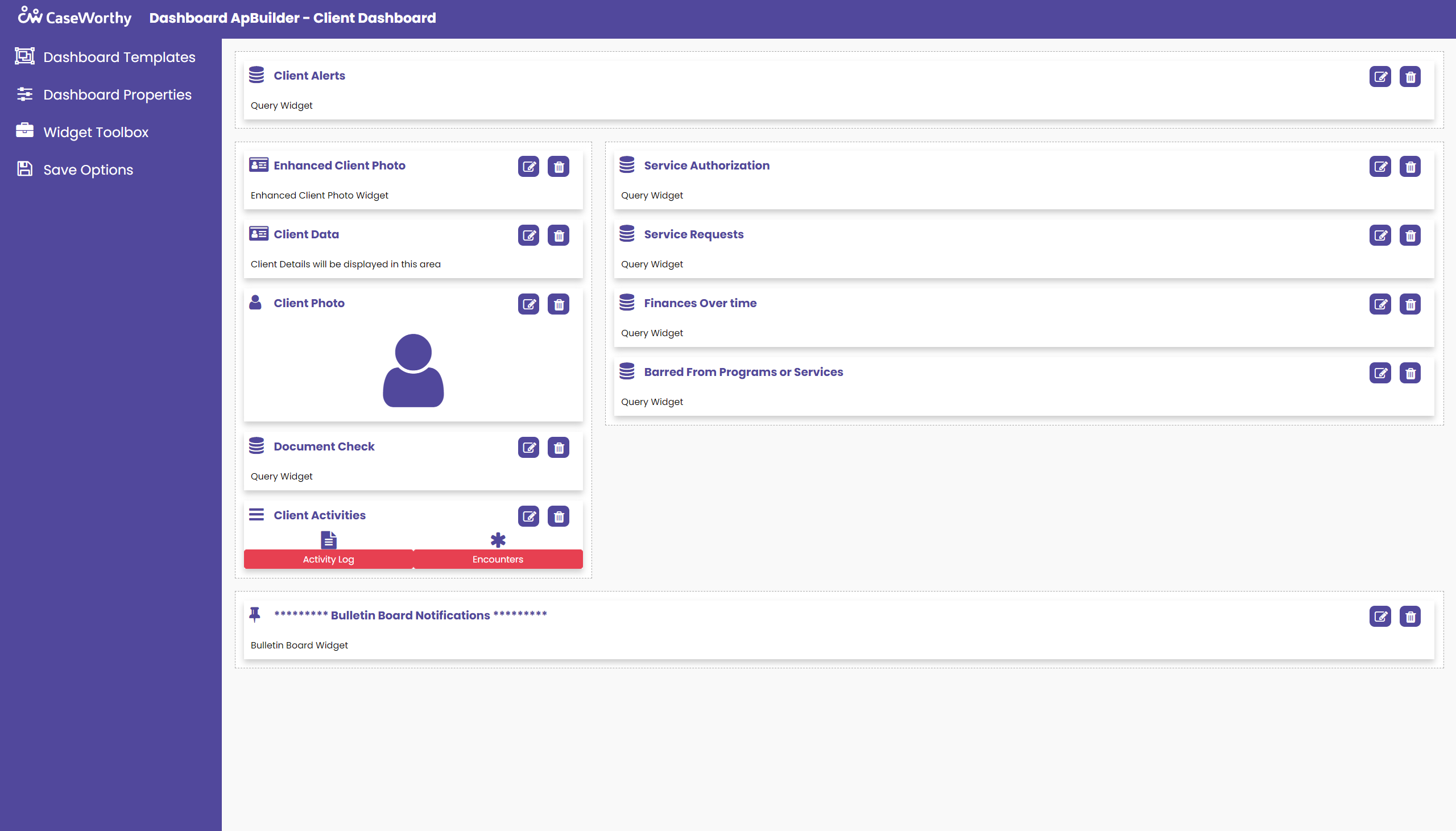
Task: Delete the Client Alerts widget
Action: [1410, 76]
